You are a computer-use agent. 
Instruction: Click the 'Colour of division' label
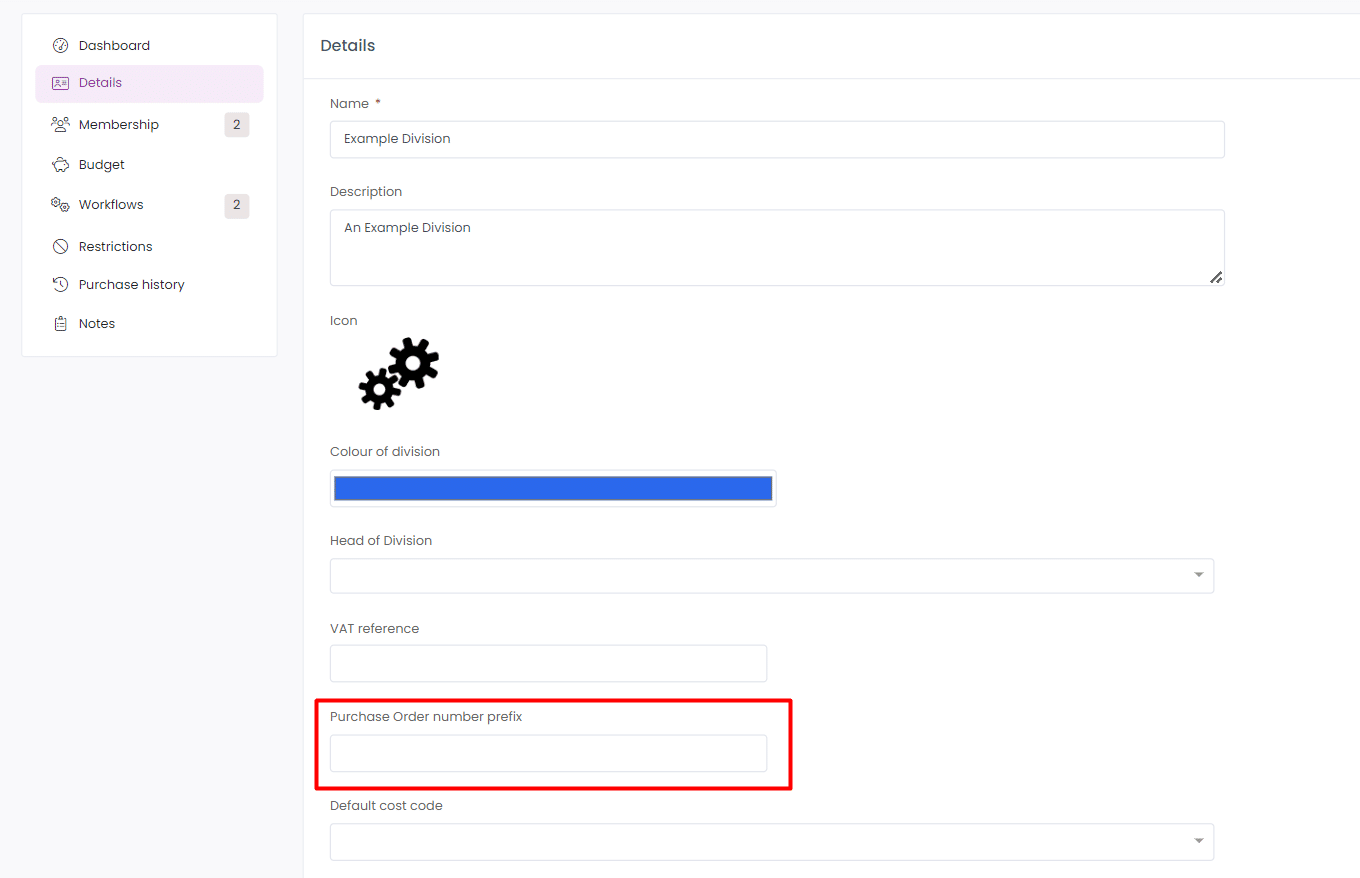click(x=385, y=452)
